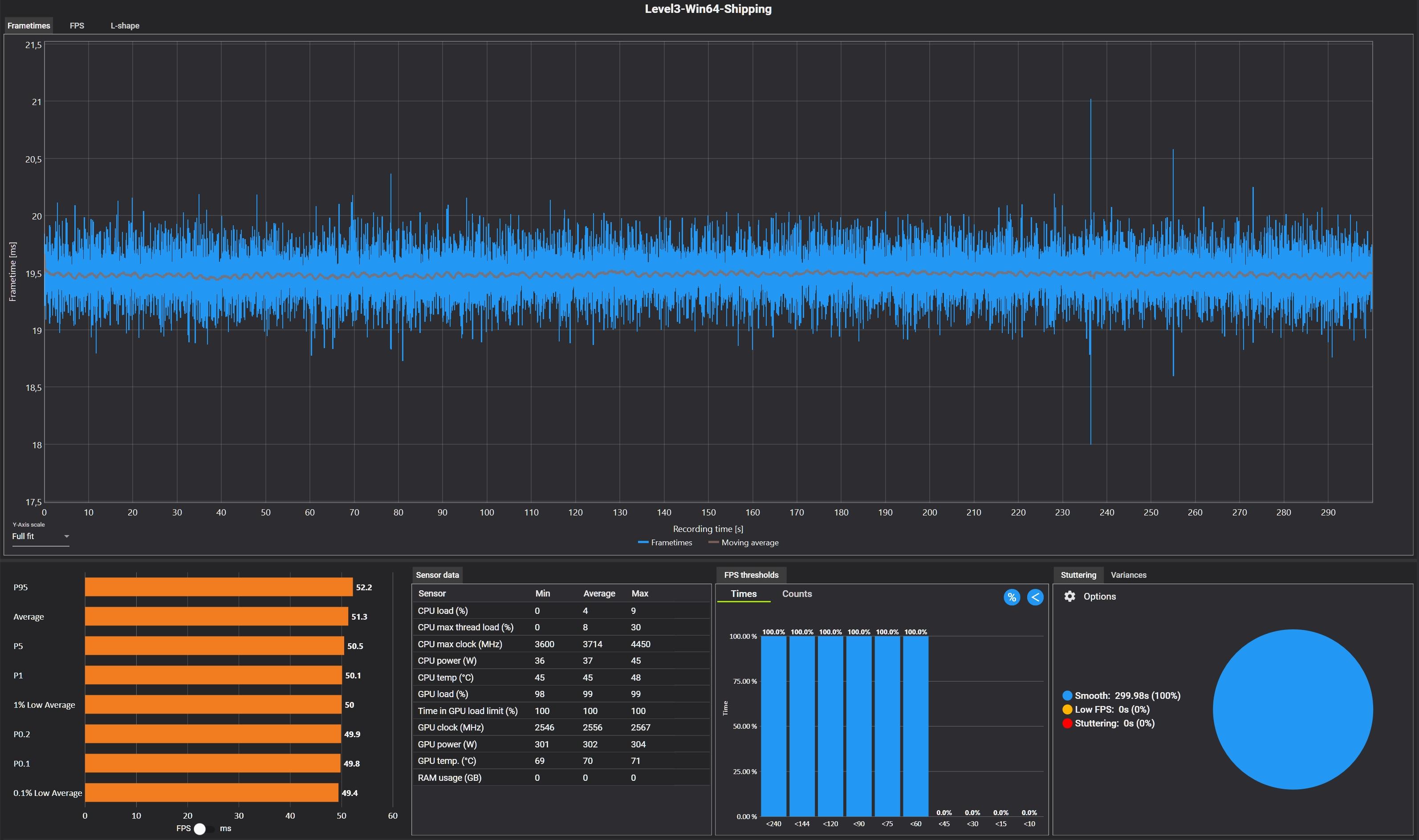Open the FPS graph tab

pyautogui.click(x=77, y=25)
